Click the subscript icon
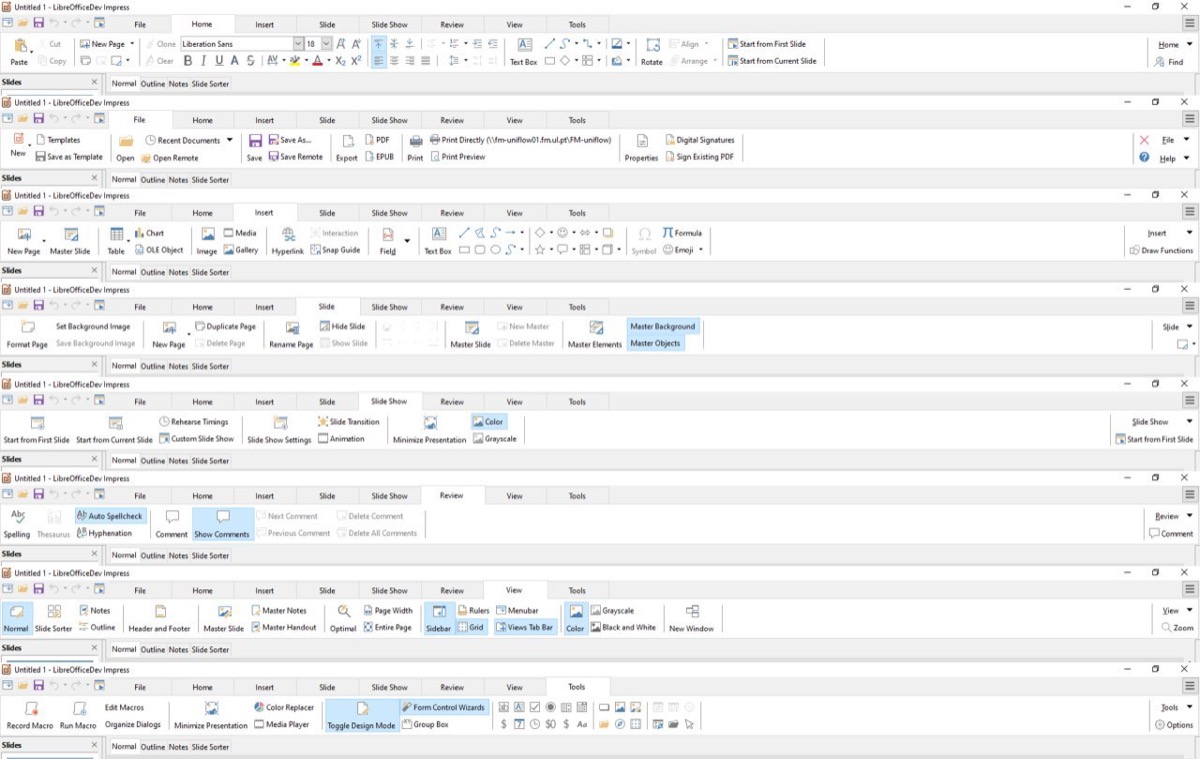The height and width of the screenshot is (759, 1200). click(x=341, y=61)
